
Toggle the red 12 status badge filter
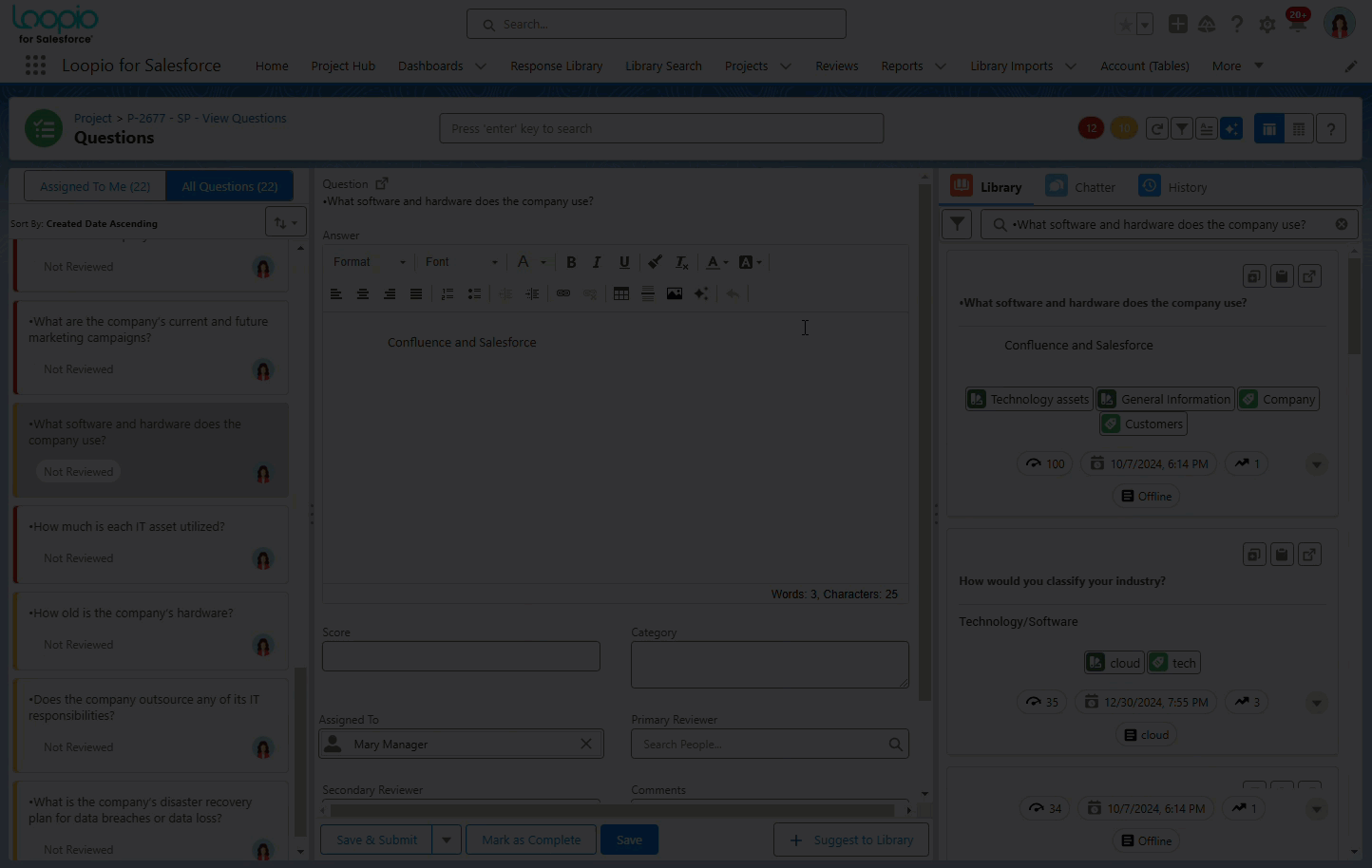pyautogui.click(x=1091, y=128)
